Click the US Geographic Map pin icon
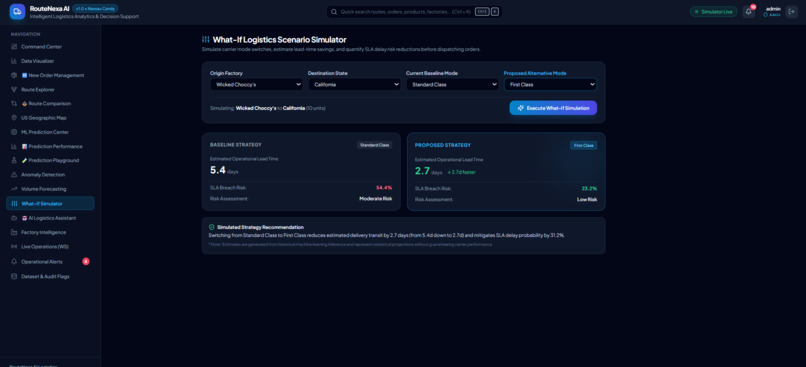Viewport: 806px width, 367px height. (x=14, y=118)
